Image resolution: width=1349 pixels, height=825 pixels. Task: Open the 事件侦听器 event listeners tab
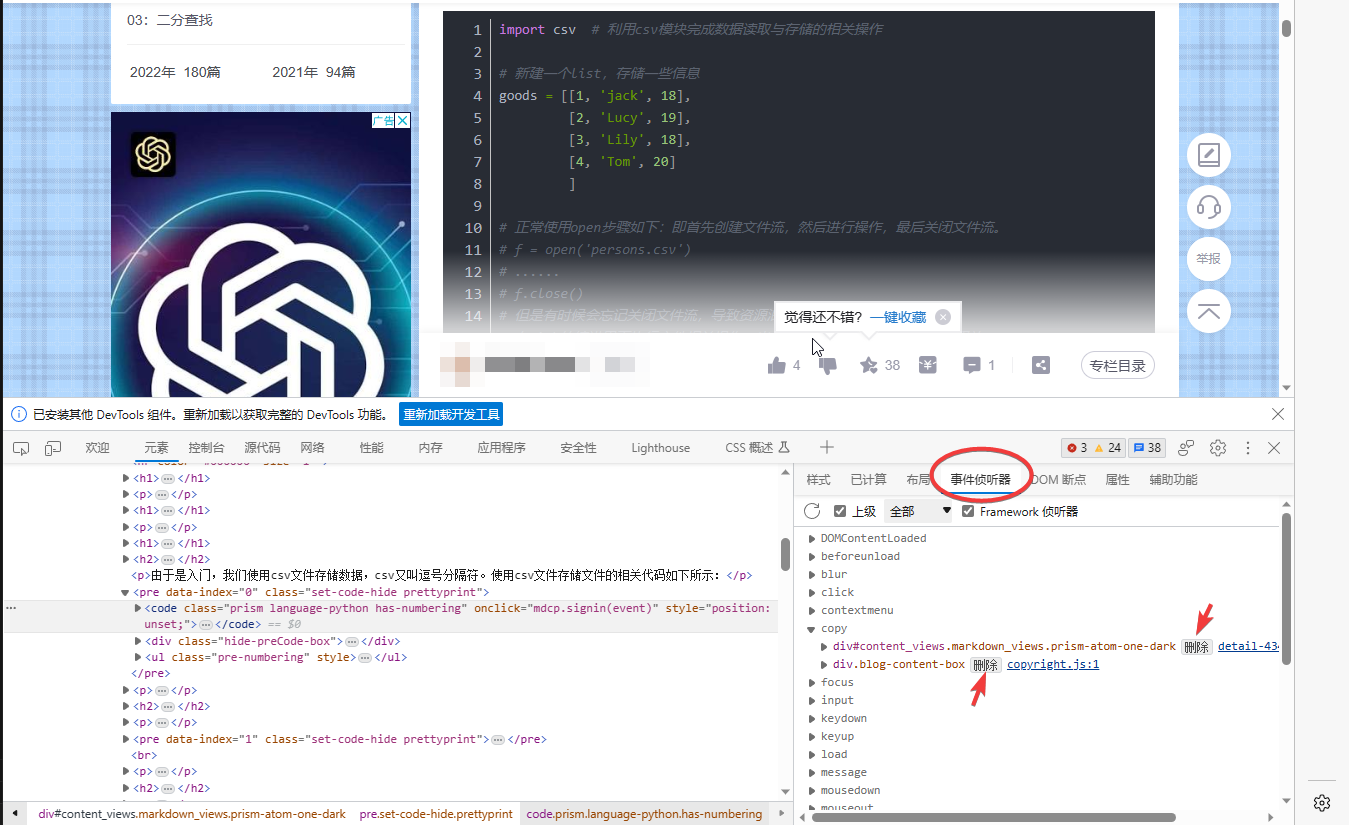[x=980, y=480]
